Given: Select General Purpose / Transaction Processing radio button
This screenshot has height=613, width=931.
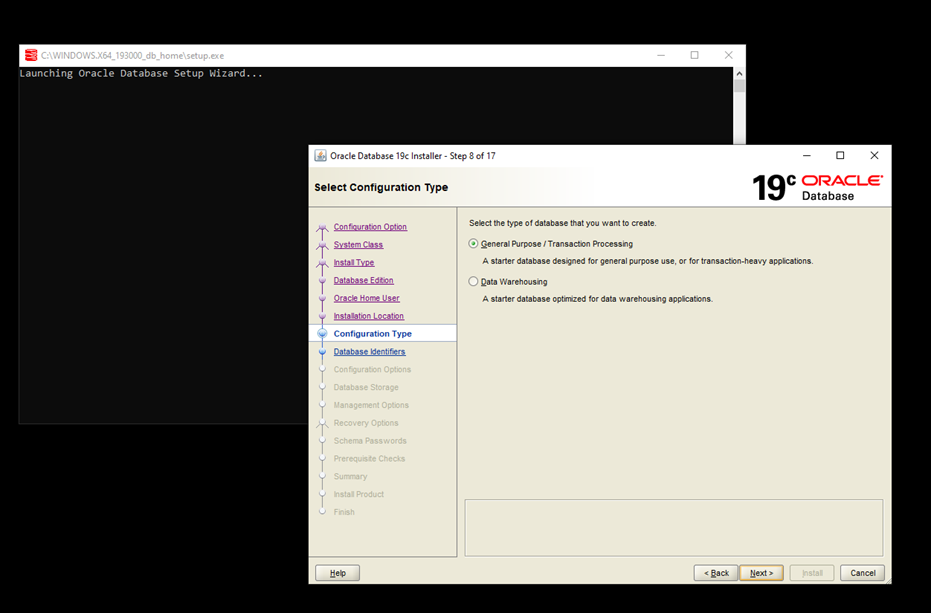Looking at the screenshot, I should 473,244.
